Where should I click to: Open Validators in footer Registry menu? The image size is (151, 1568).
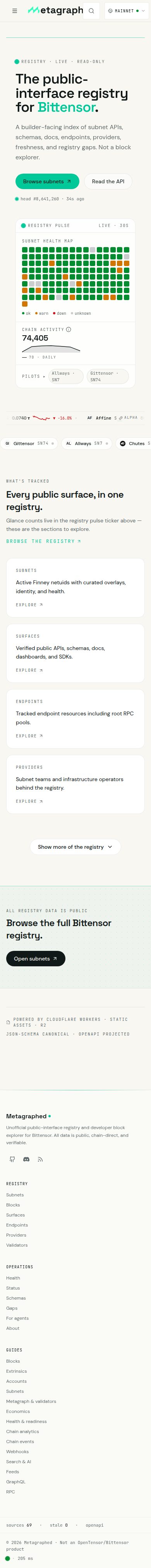point(16,1246)
